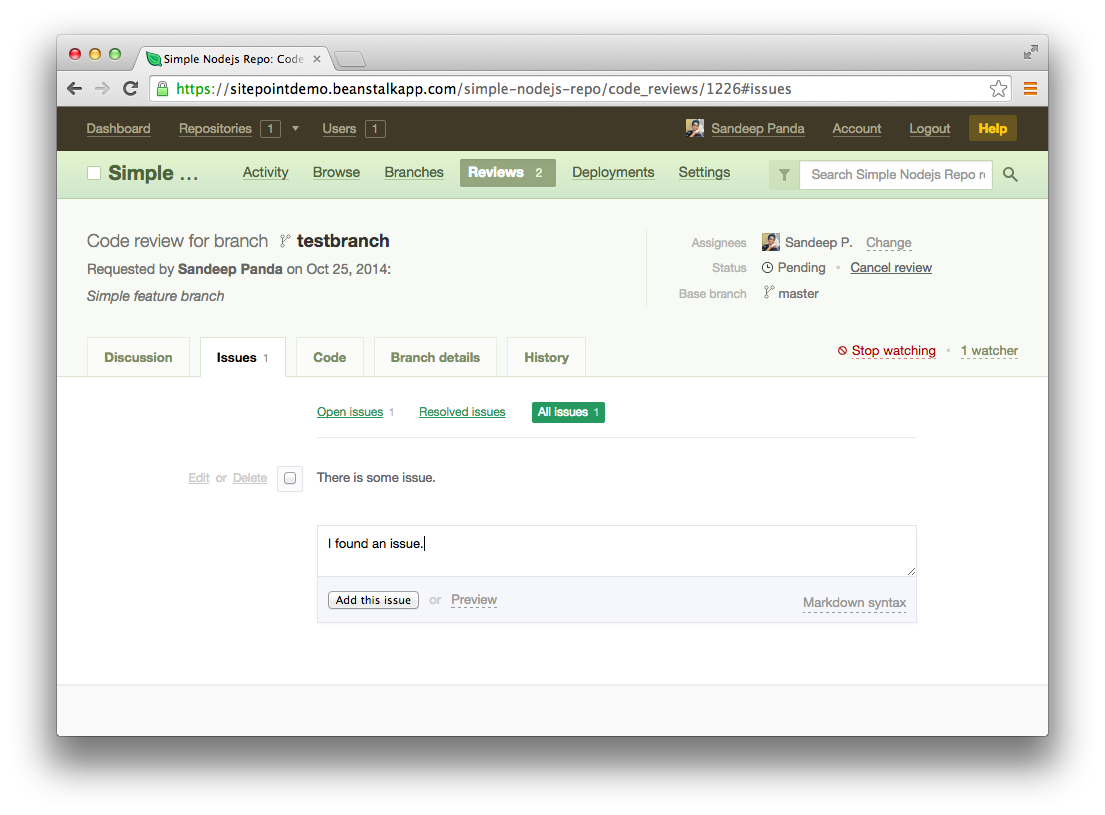Stop watching this code review
Image resolution: width=1105 pixels, height=815 pixels.
pos(892,351)
